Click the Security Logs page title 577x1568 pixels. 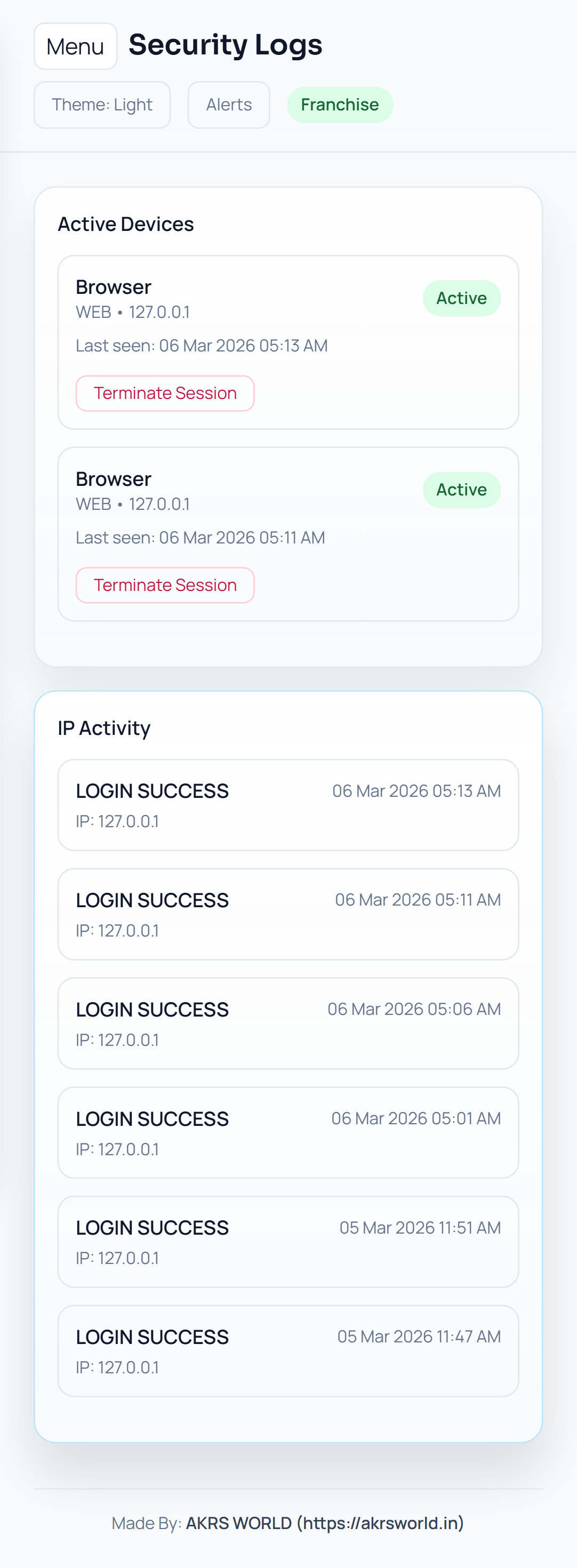[225, 45]
